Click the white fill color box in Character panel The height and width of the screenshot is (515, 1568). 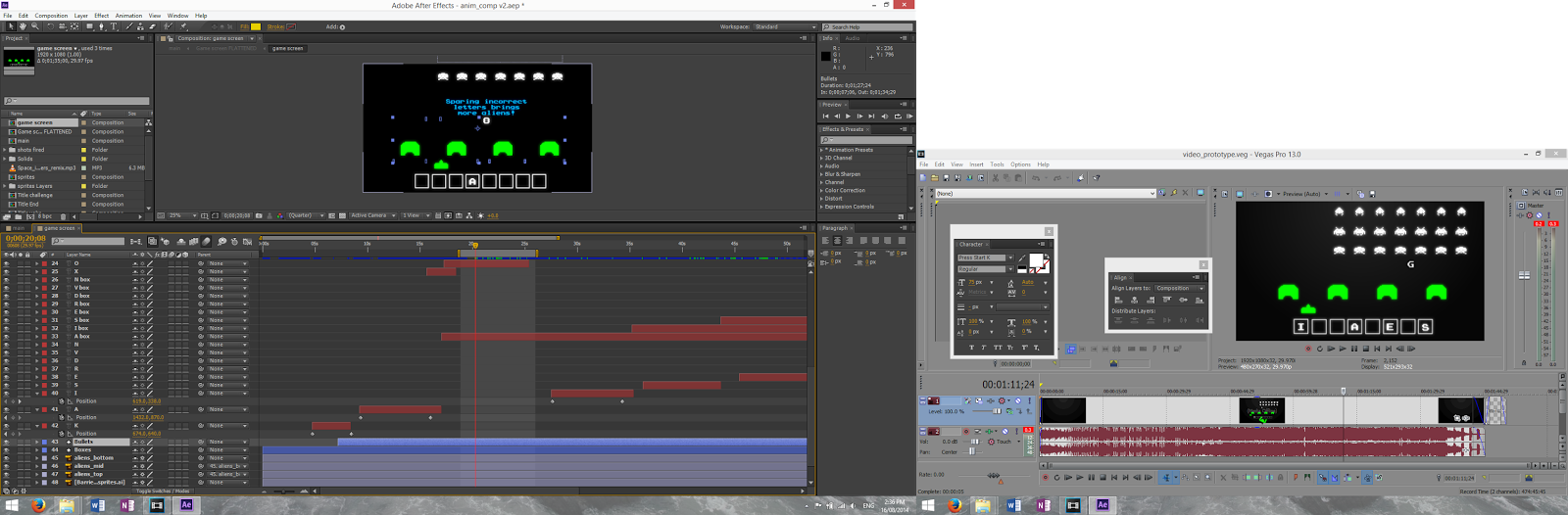1035,260
